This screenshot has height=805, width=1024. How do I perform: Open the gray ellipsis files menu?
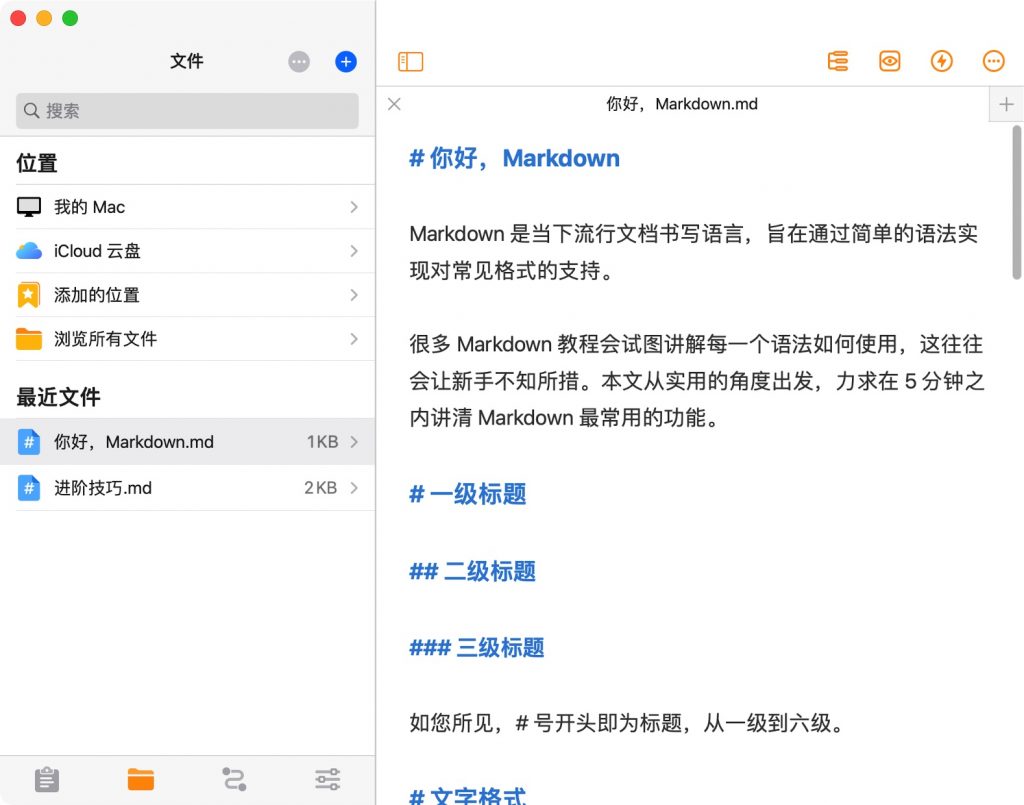[299, 62]
